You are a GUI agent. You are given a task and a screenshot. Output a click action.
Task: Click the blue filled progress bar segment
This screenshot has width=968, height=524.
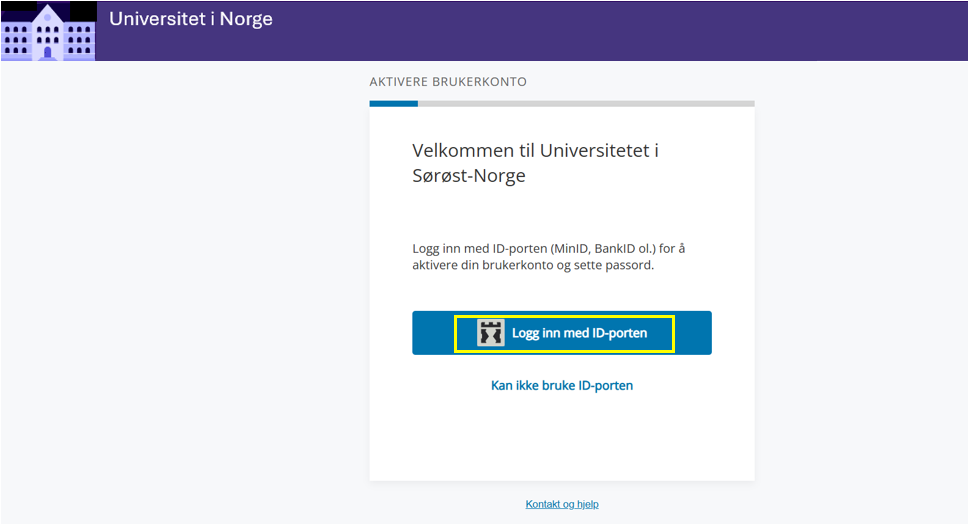coord(393,103)
